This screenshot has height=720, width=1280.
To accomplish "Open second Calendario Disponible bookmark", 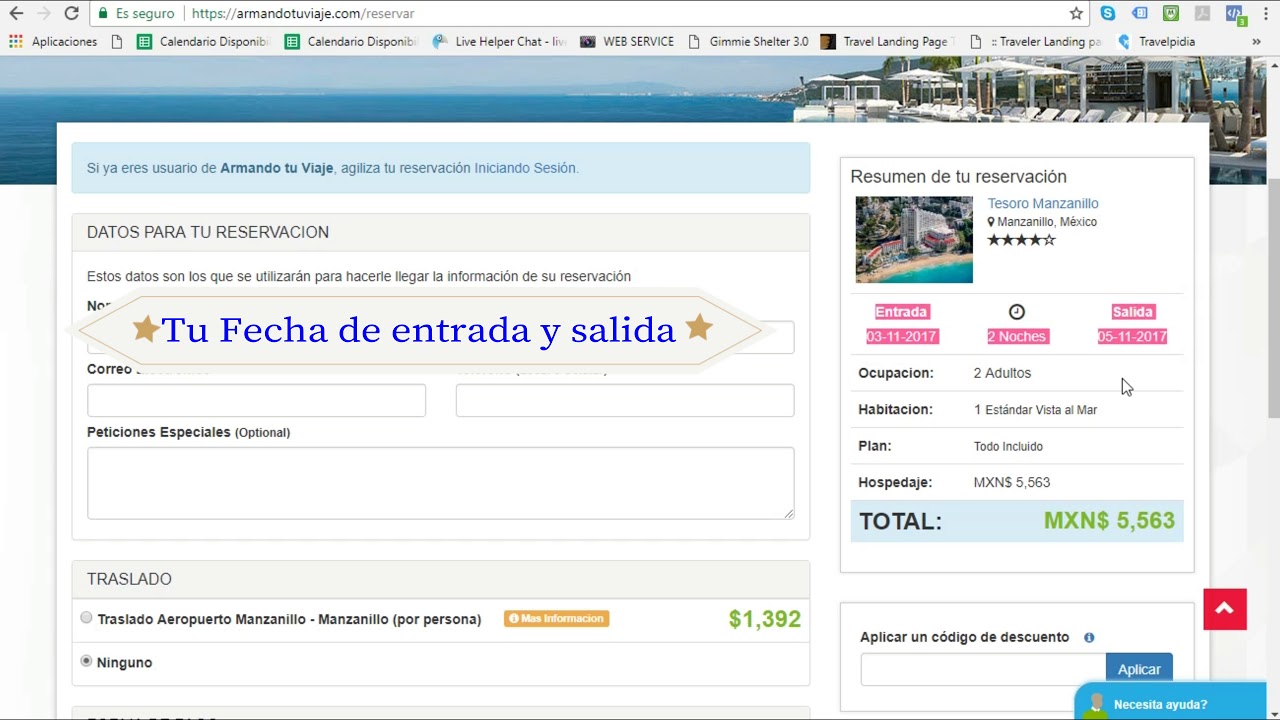I will (x=351, y=42).
